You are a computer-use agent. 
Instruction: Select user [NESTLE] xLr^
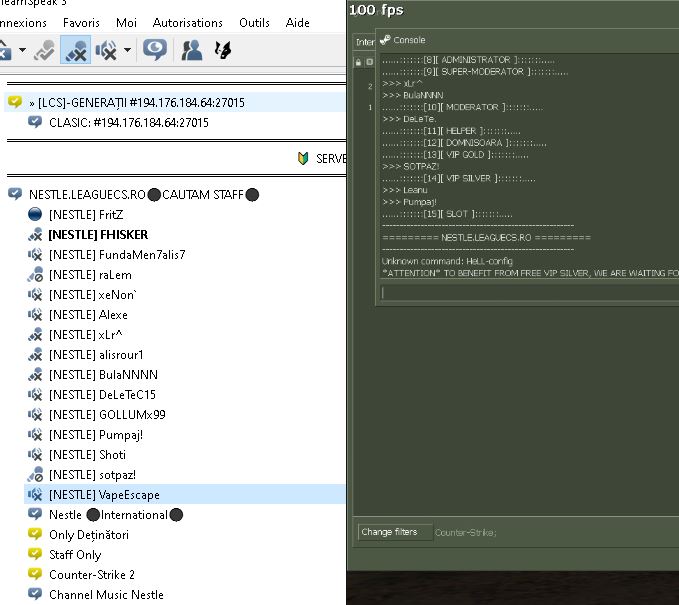click(86, 335)
